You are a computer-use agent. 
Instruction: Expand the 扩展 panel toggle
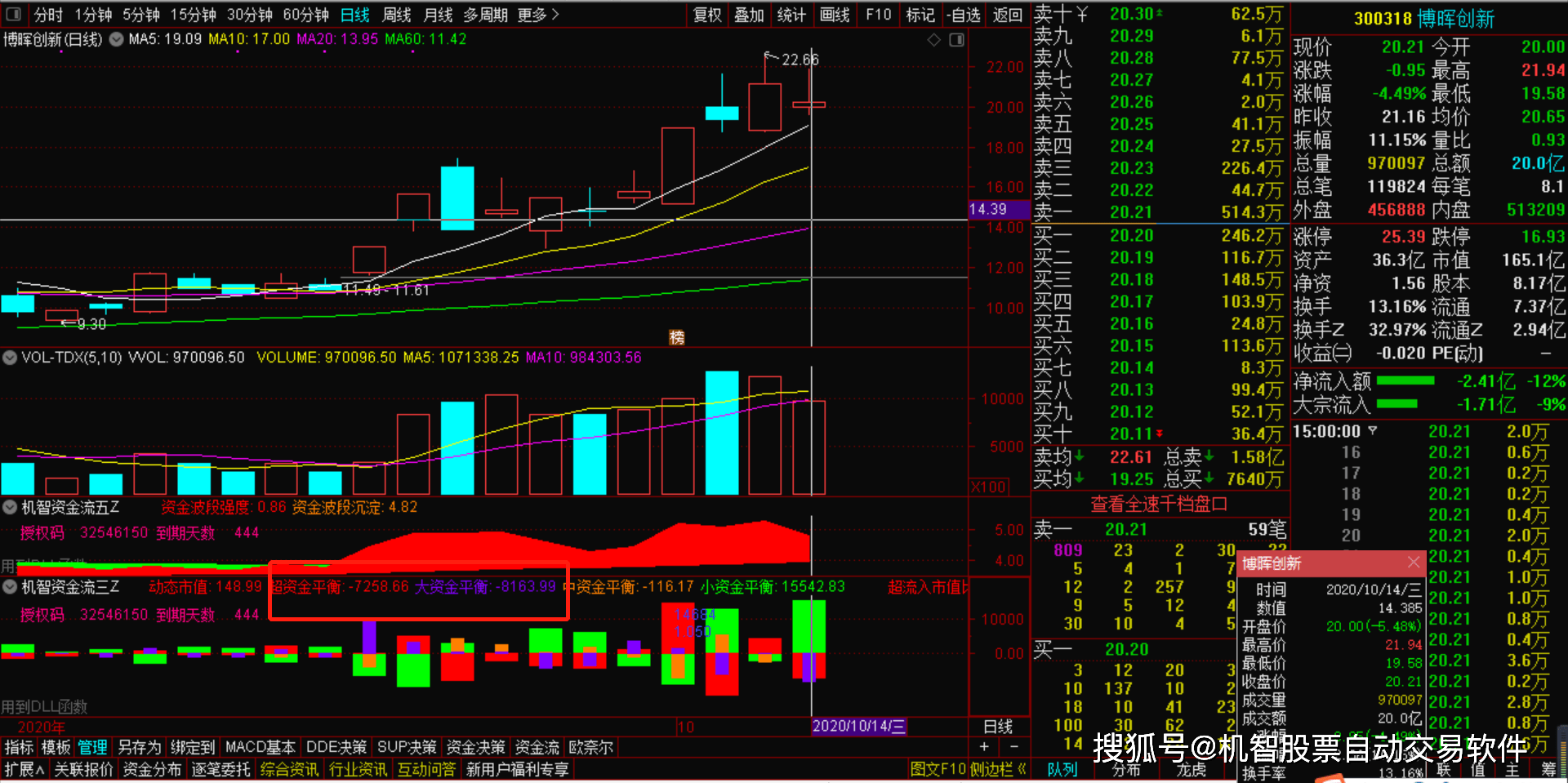coord(24,769)
